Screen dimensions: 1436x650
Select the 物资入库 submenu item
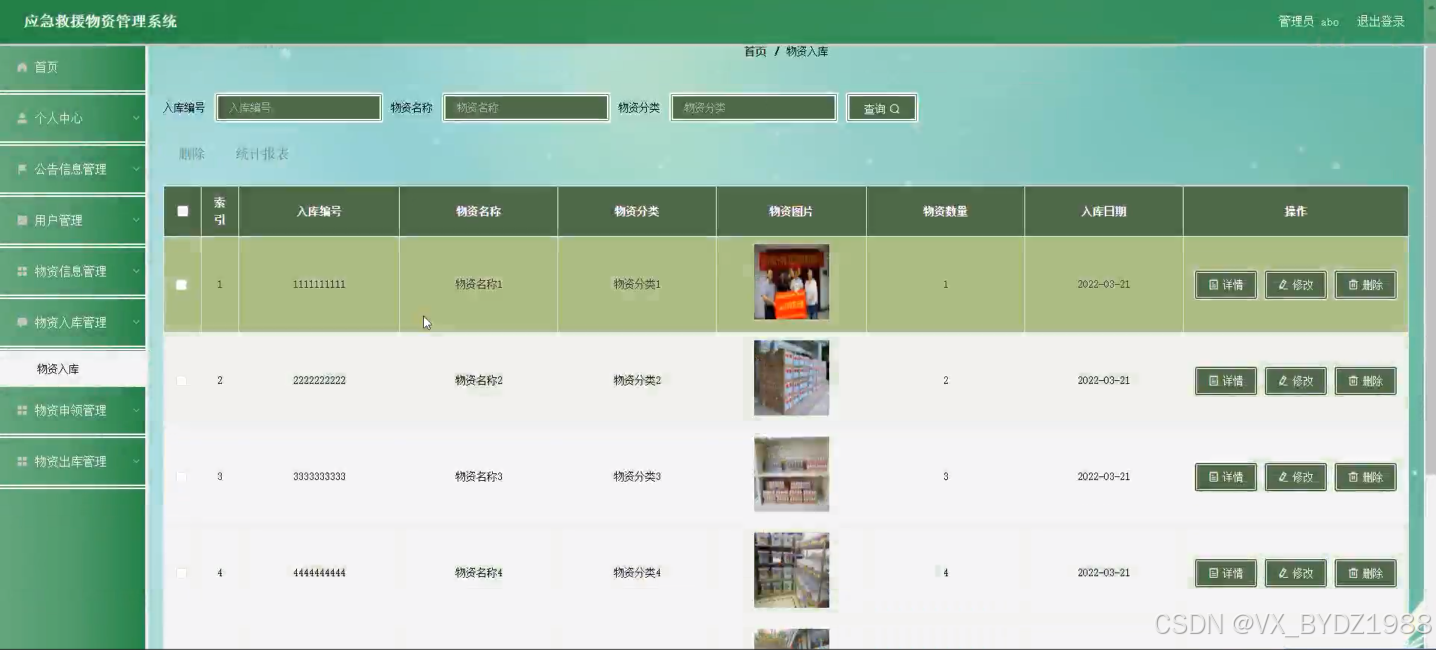(73, 369)
